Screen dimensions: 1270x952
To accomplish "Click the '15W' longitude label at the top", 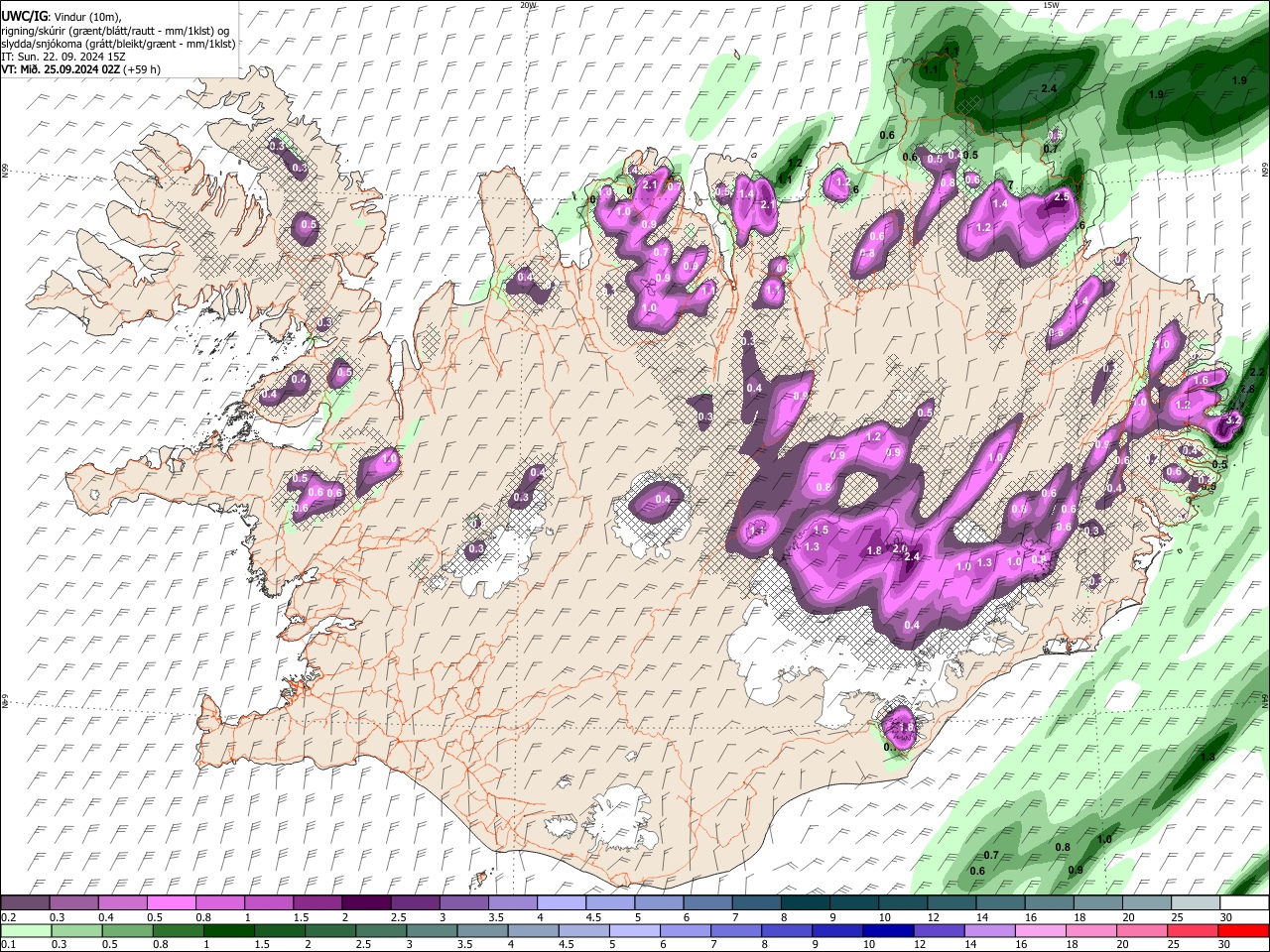I will [x=1051, y=5].
